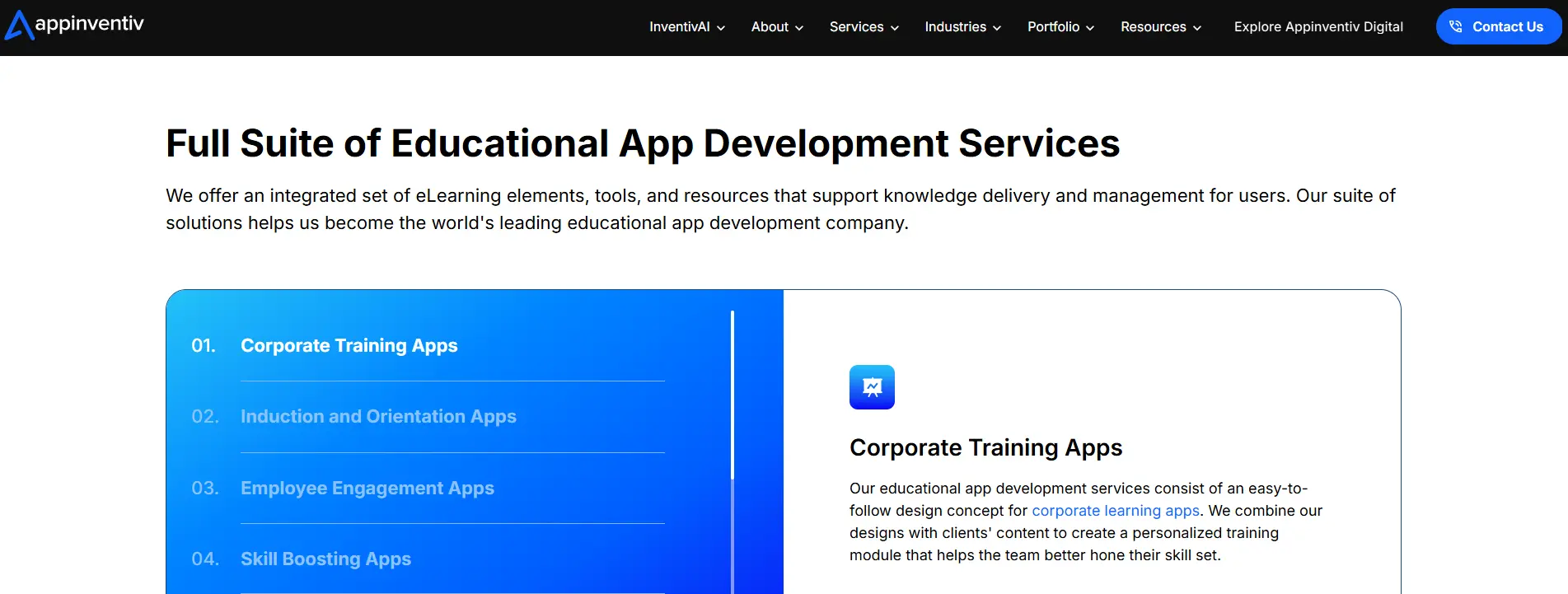Click the '03.' number label

click(x=205, y=489)
